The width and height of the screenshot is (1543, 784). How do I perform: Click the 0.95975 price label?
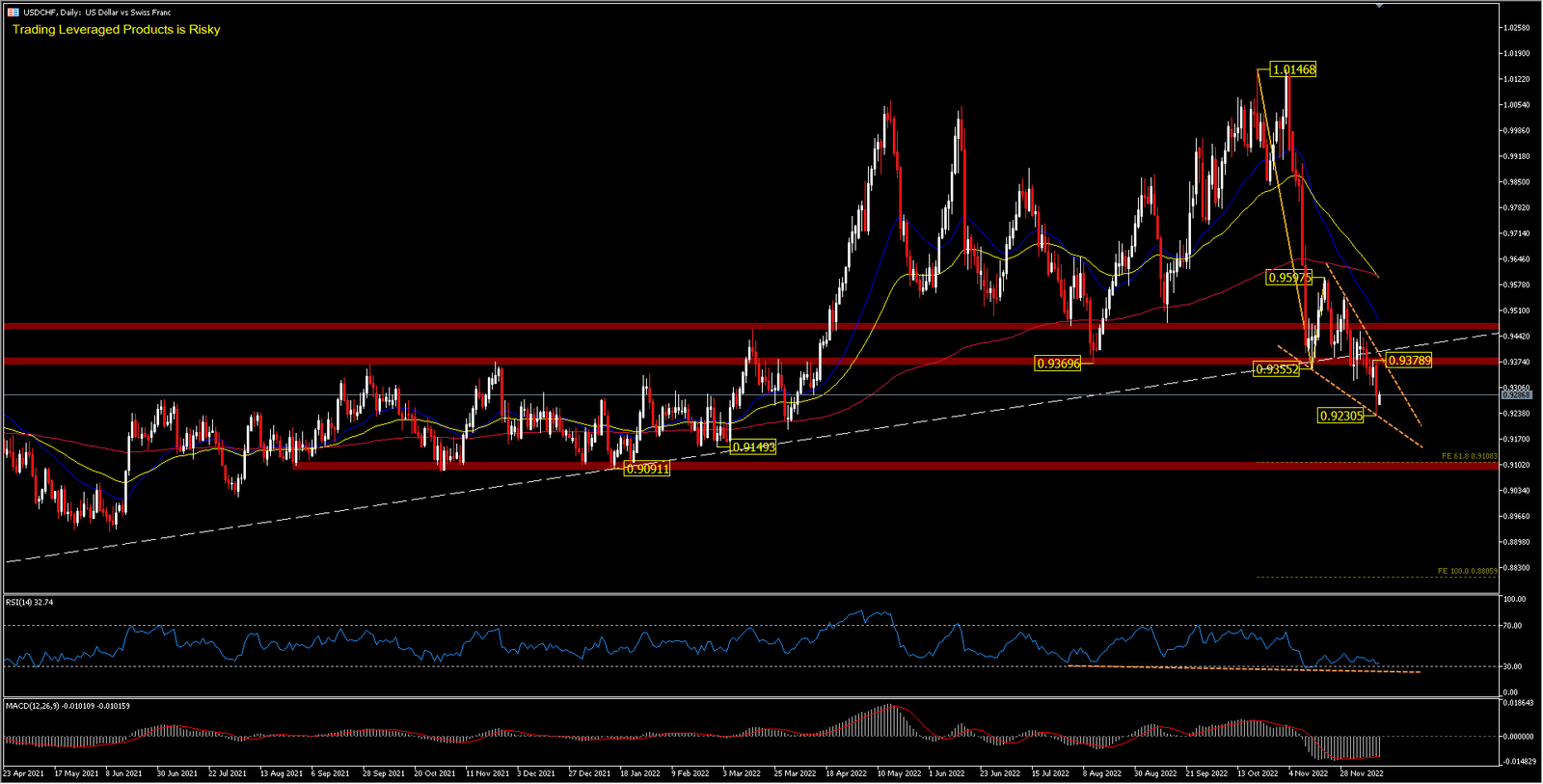(x=1289, y=278)
